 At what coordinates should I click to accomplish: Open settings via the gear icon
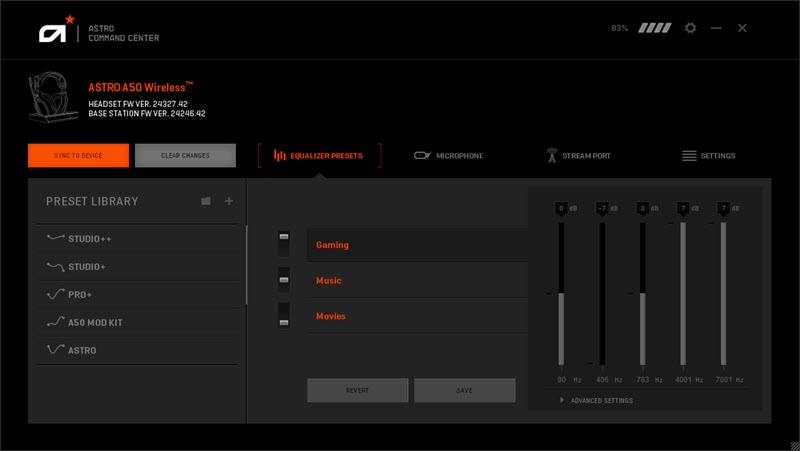click(x=690, y=28)
